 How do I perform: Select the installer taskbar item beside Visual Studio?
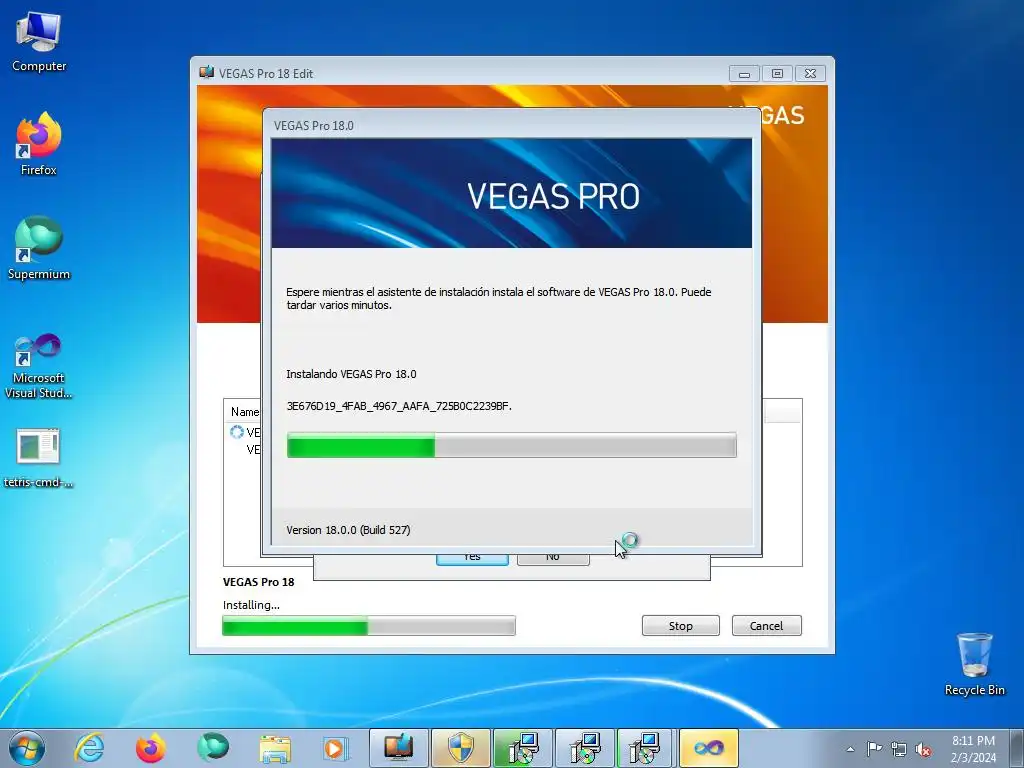(646, 748)
